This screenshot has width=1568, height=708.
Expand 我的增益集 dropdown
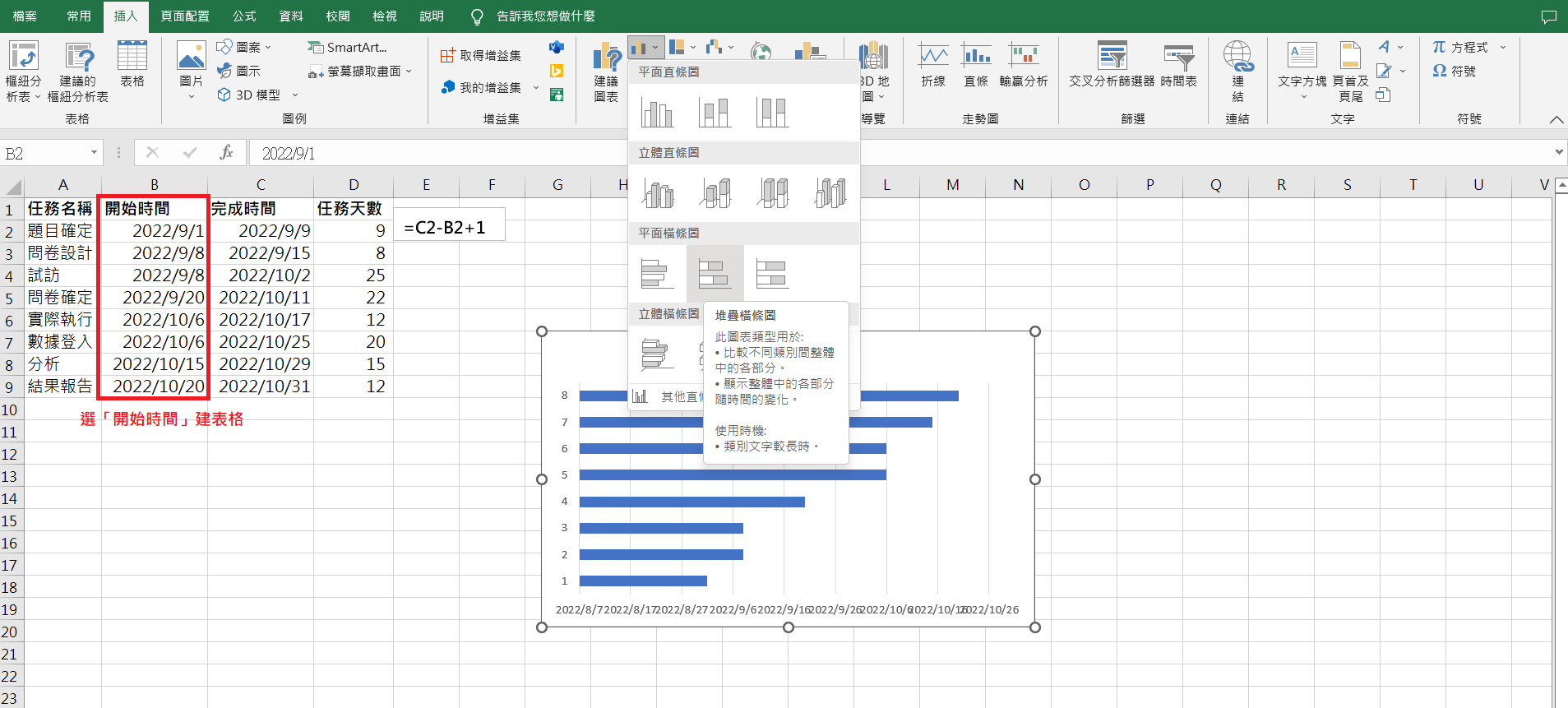coord(536,87)
